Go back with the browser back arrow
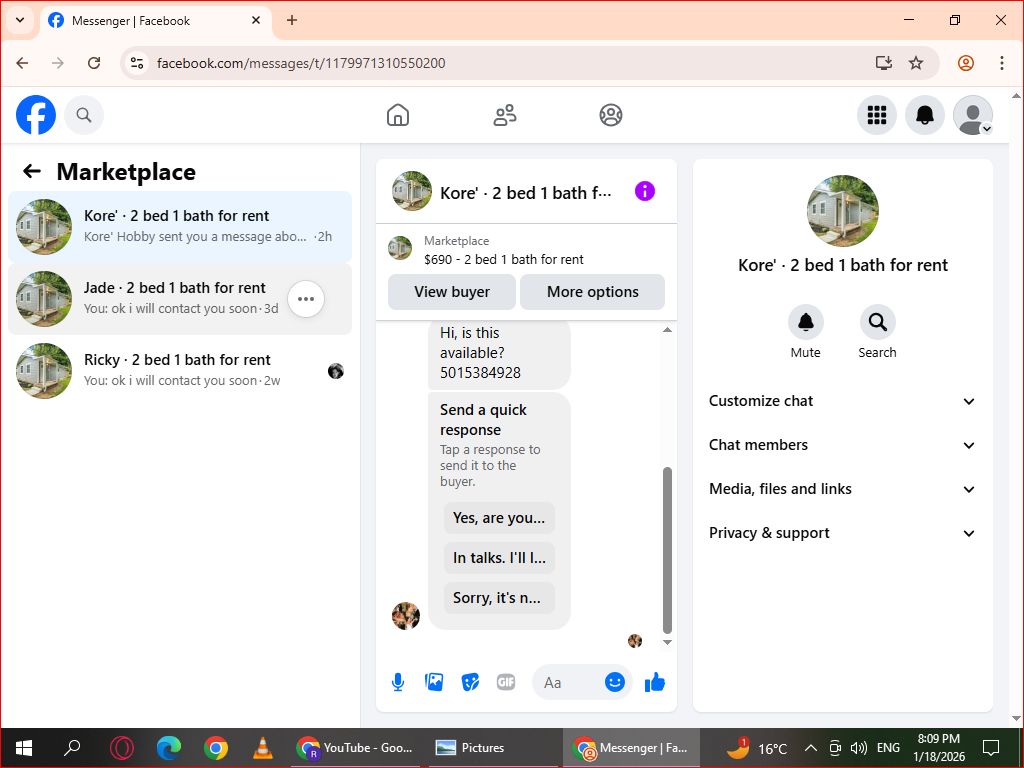The image size is (1024, 768). [x=22, y=63]
